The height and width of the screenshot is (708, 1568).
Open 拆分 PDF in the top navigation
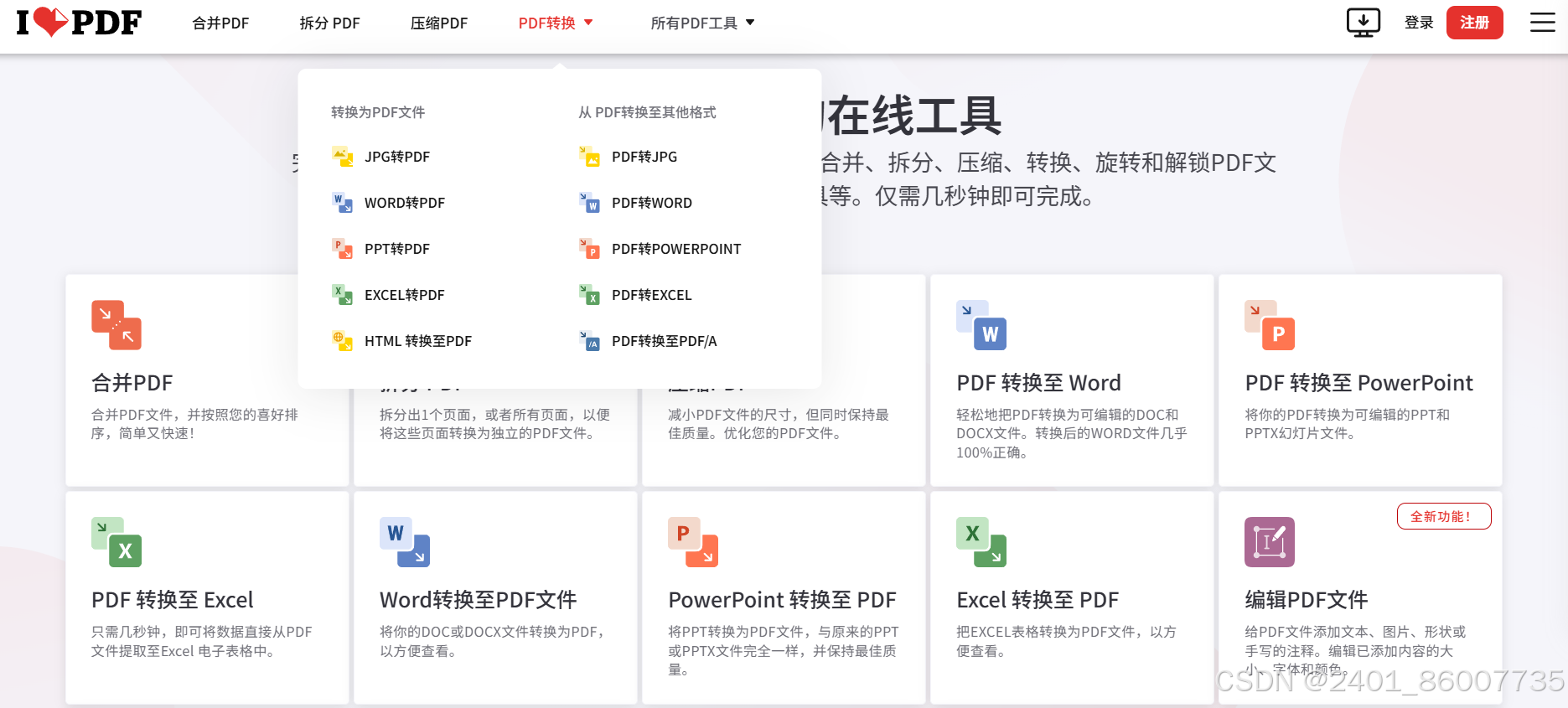329,23
